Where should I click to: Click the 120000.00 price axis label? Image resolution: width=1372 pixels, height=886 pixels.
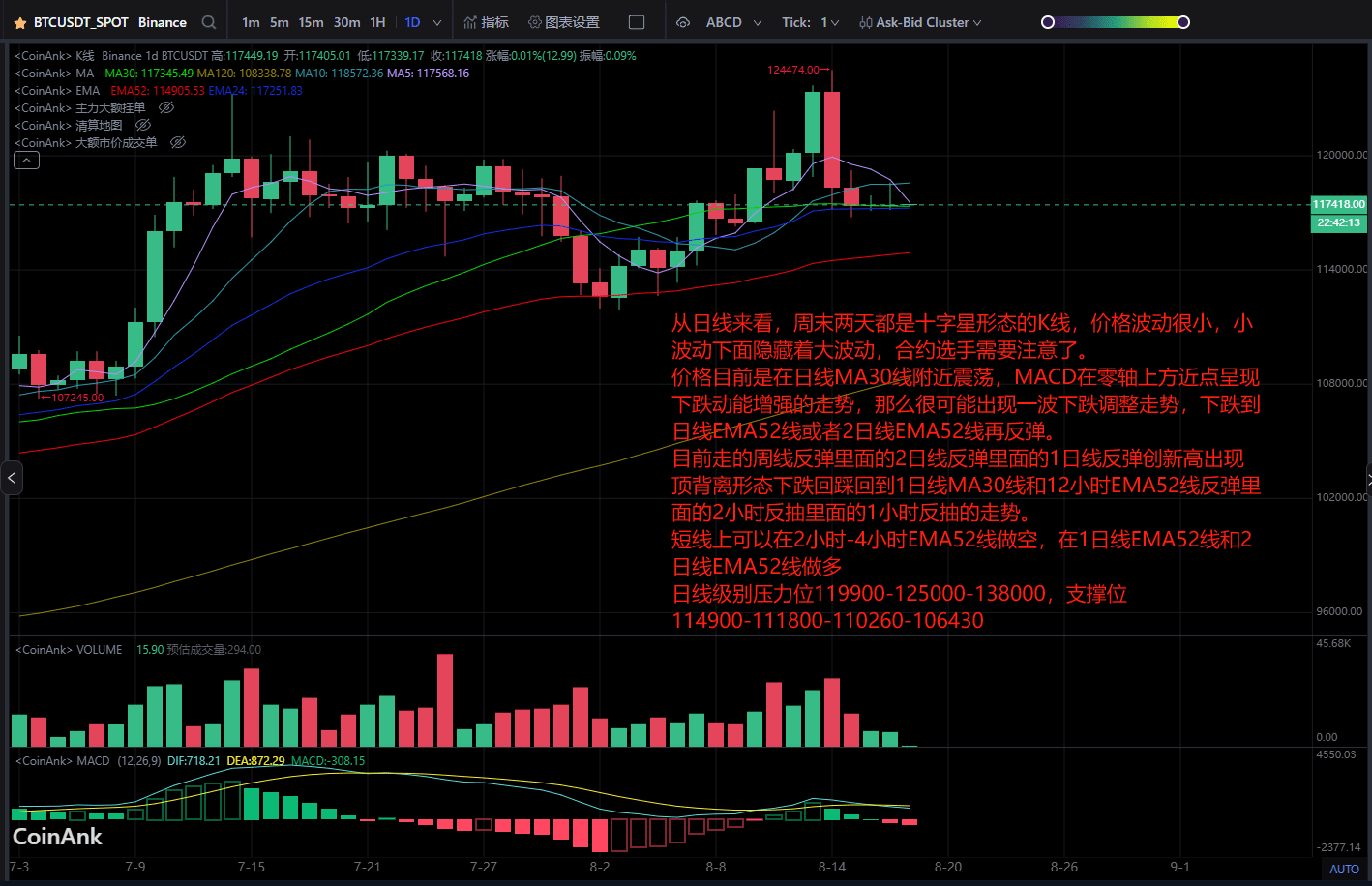tap(1342, 155)
